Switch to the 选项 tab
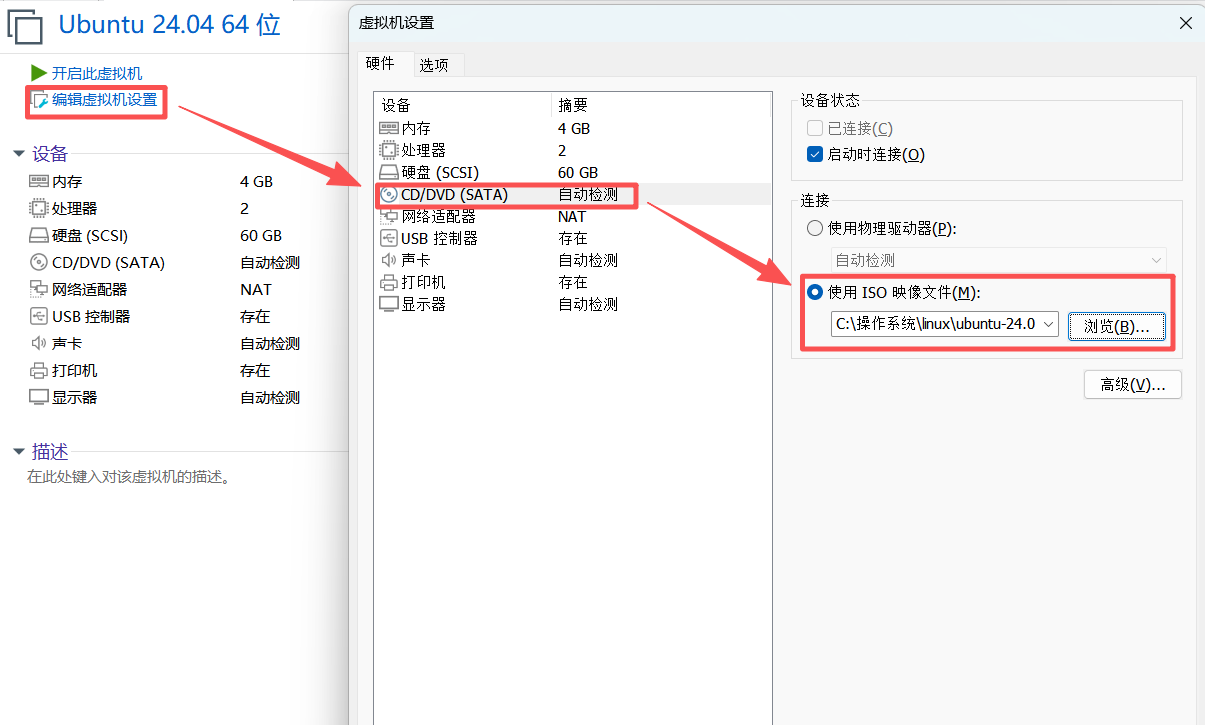The height and width of the screenshot is (725, 1205). click(434, 65)
